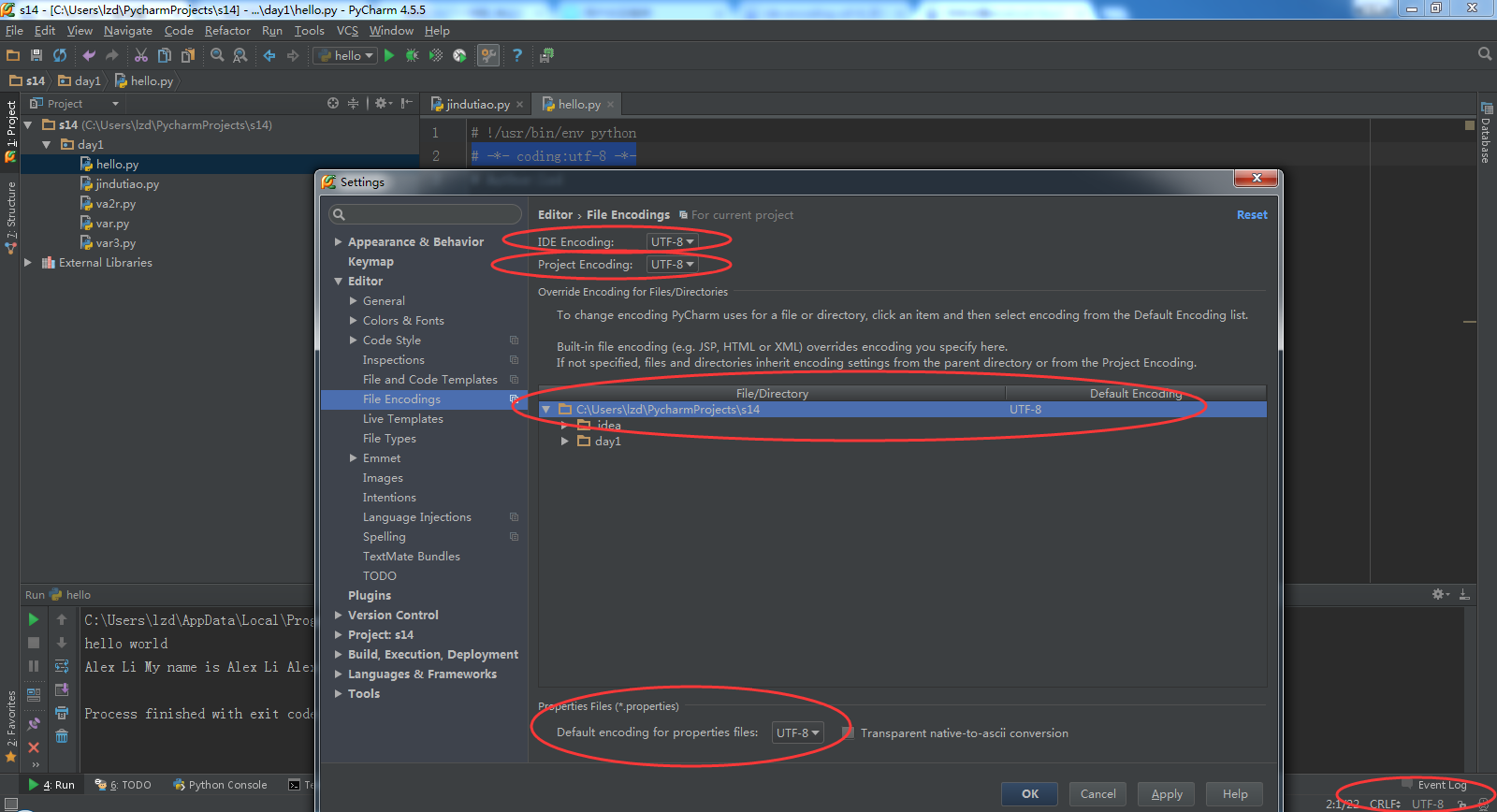Open the Navigate menu

[x=128, y=31]
